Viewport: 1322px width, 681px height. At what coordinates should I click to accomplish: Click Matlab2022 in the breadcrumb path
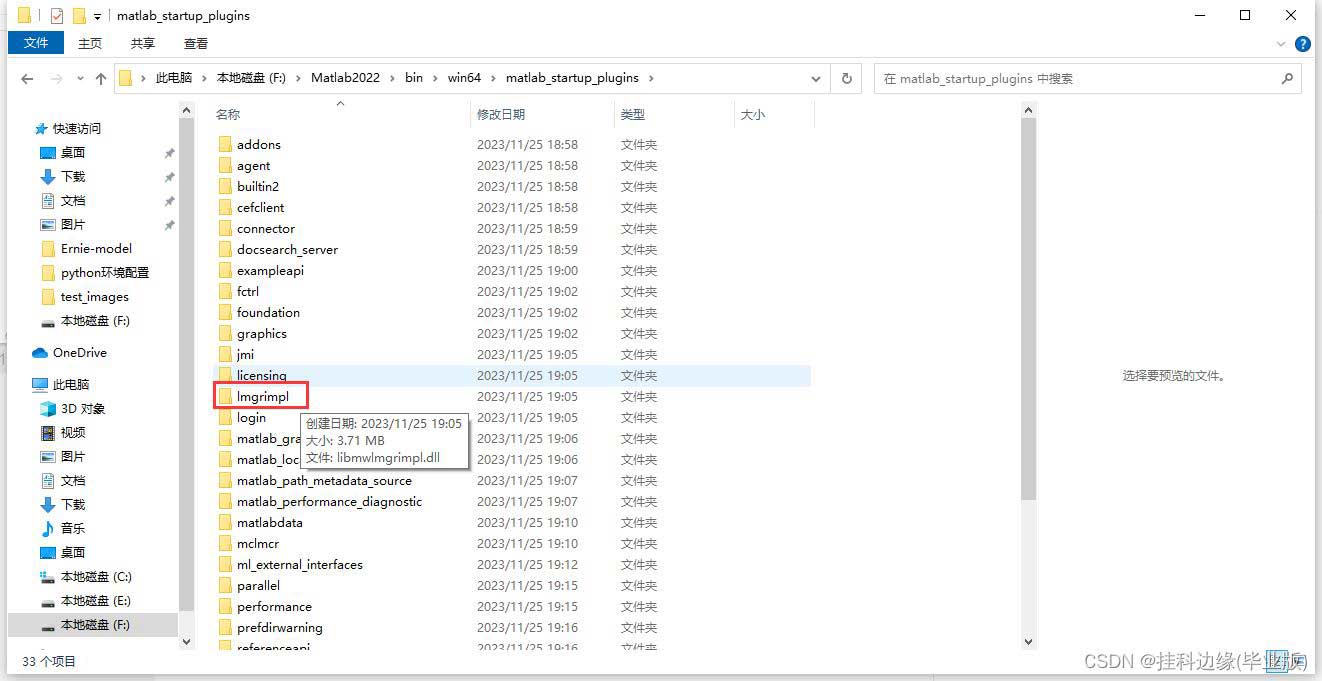pos(345,78)
